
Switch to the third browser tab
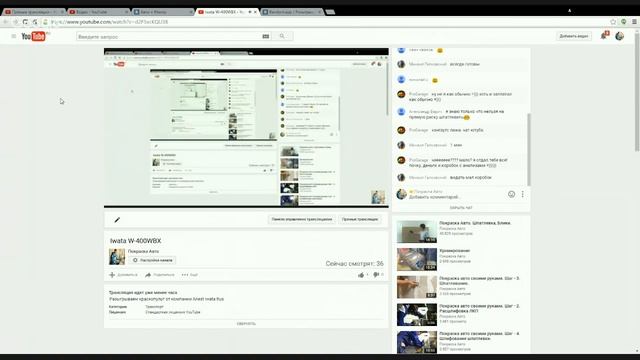tap(162, 12)
